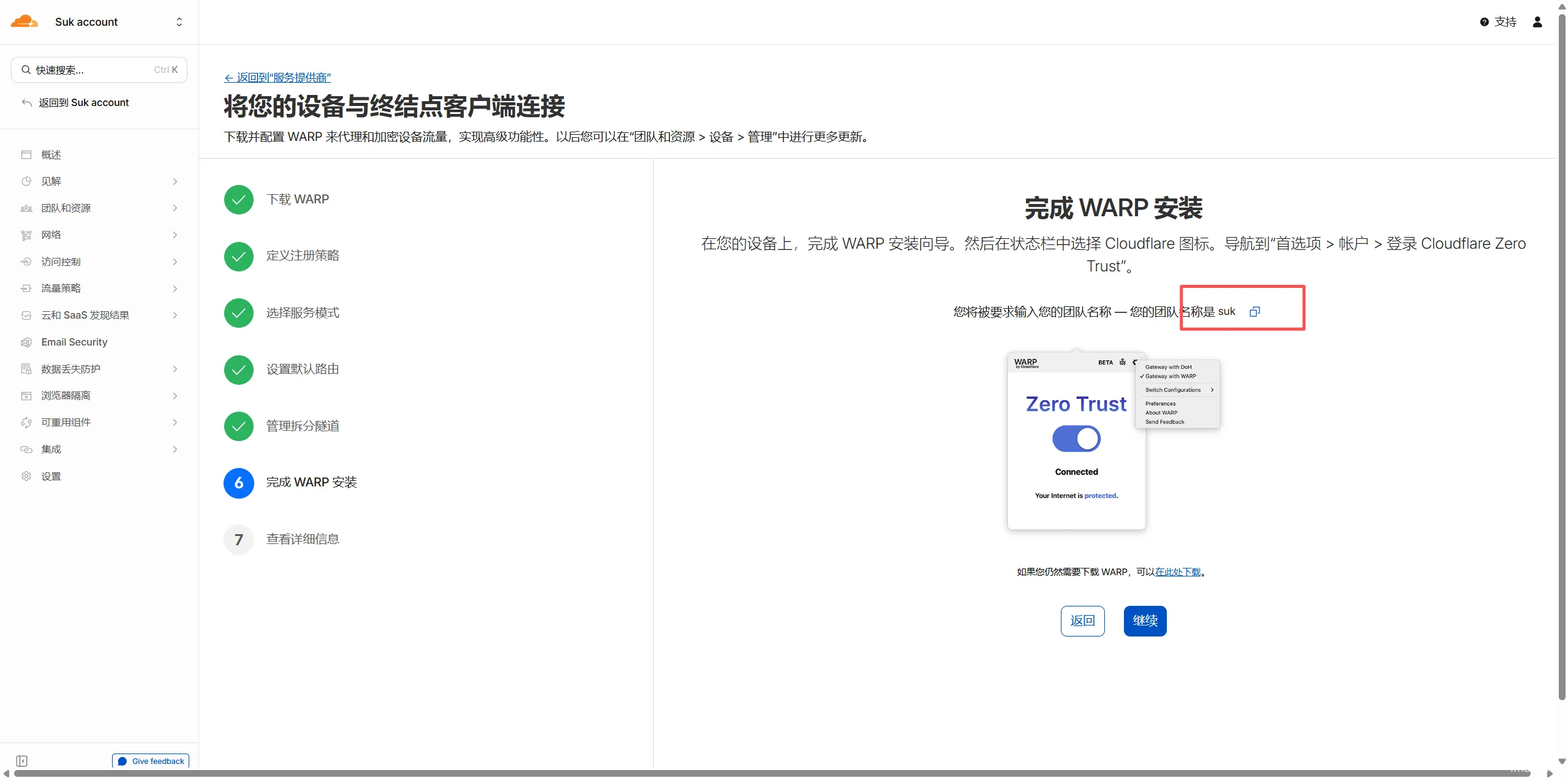Click the 完成 WARP 安装 heading
Viewport: 1568px width, 778px height.
[x=1114, y=208]
